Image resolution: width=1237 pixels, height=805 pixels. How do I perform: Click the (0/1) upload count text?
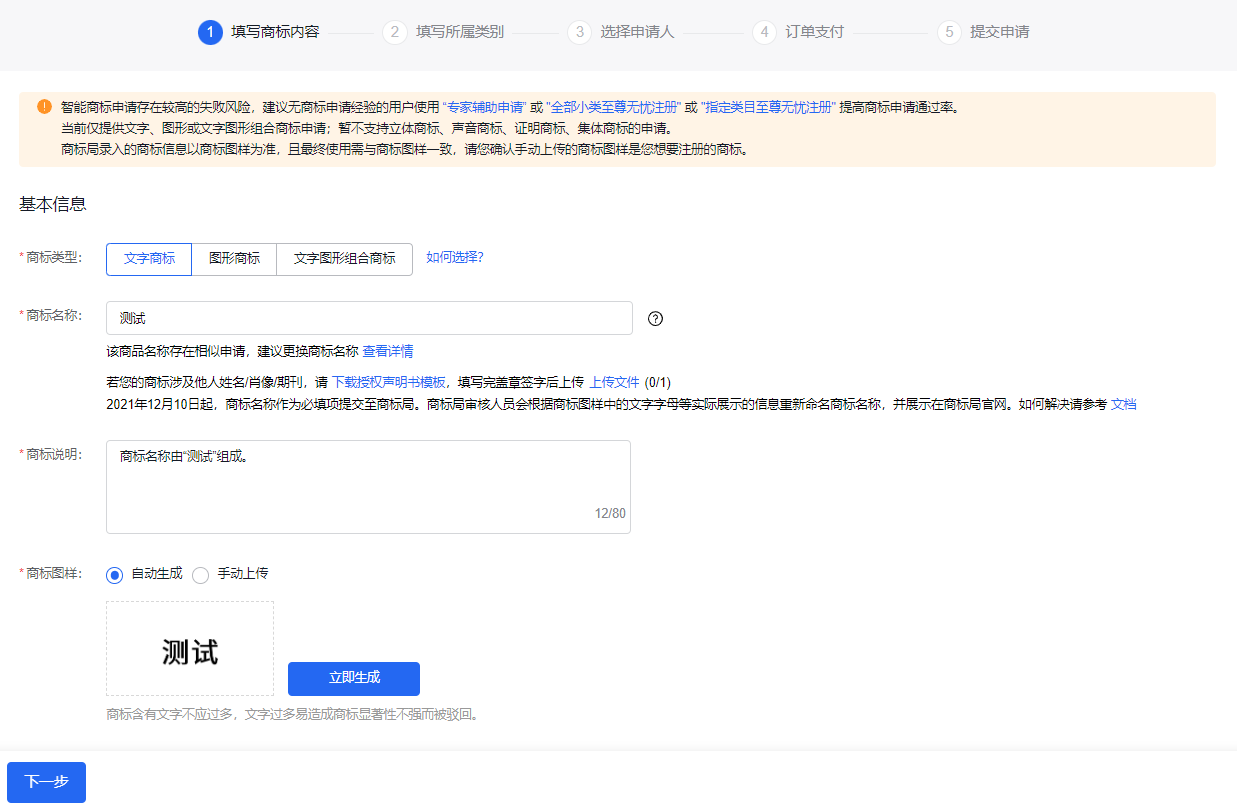tap(658, 382)
